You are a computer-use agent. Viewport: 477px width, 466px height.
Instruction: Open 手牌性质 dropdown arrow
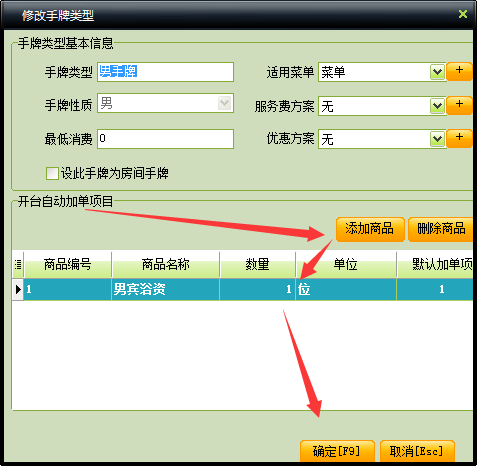(x=224, y=103)
